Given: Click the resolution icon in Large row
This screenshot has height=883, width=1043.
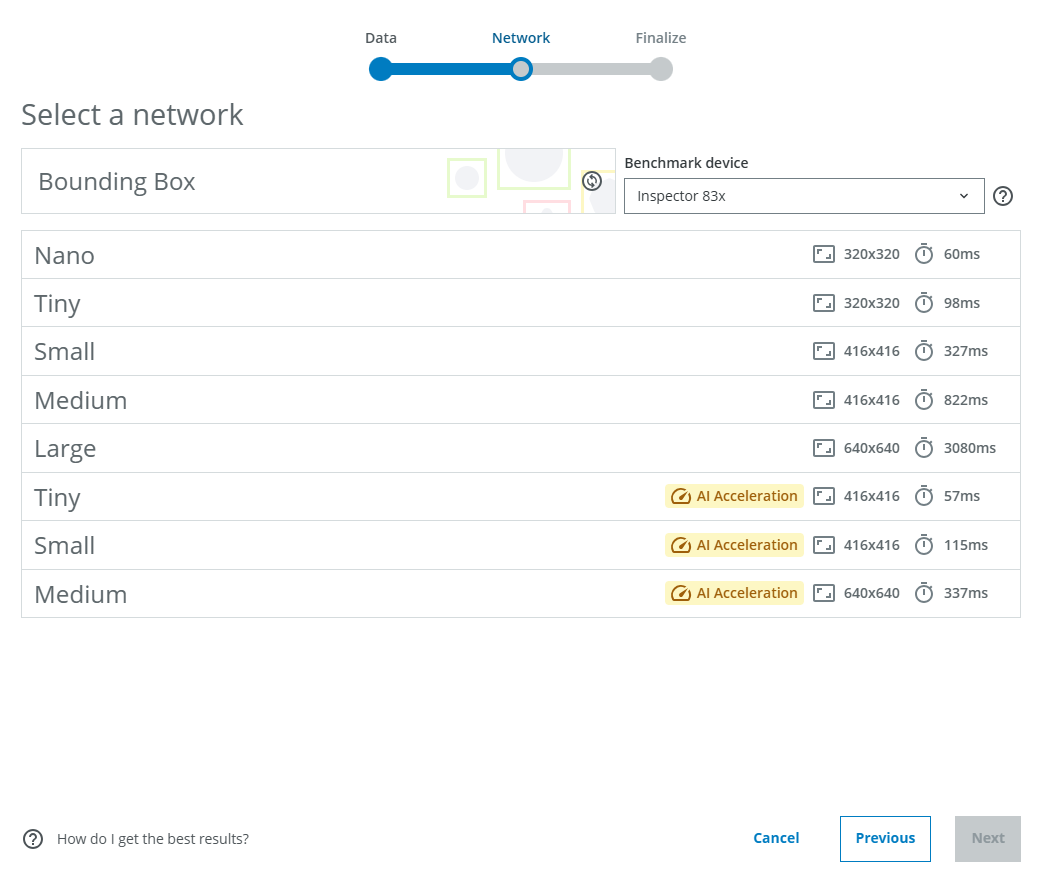Looking at the screenshot, I should point(824,448).
